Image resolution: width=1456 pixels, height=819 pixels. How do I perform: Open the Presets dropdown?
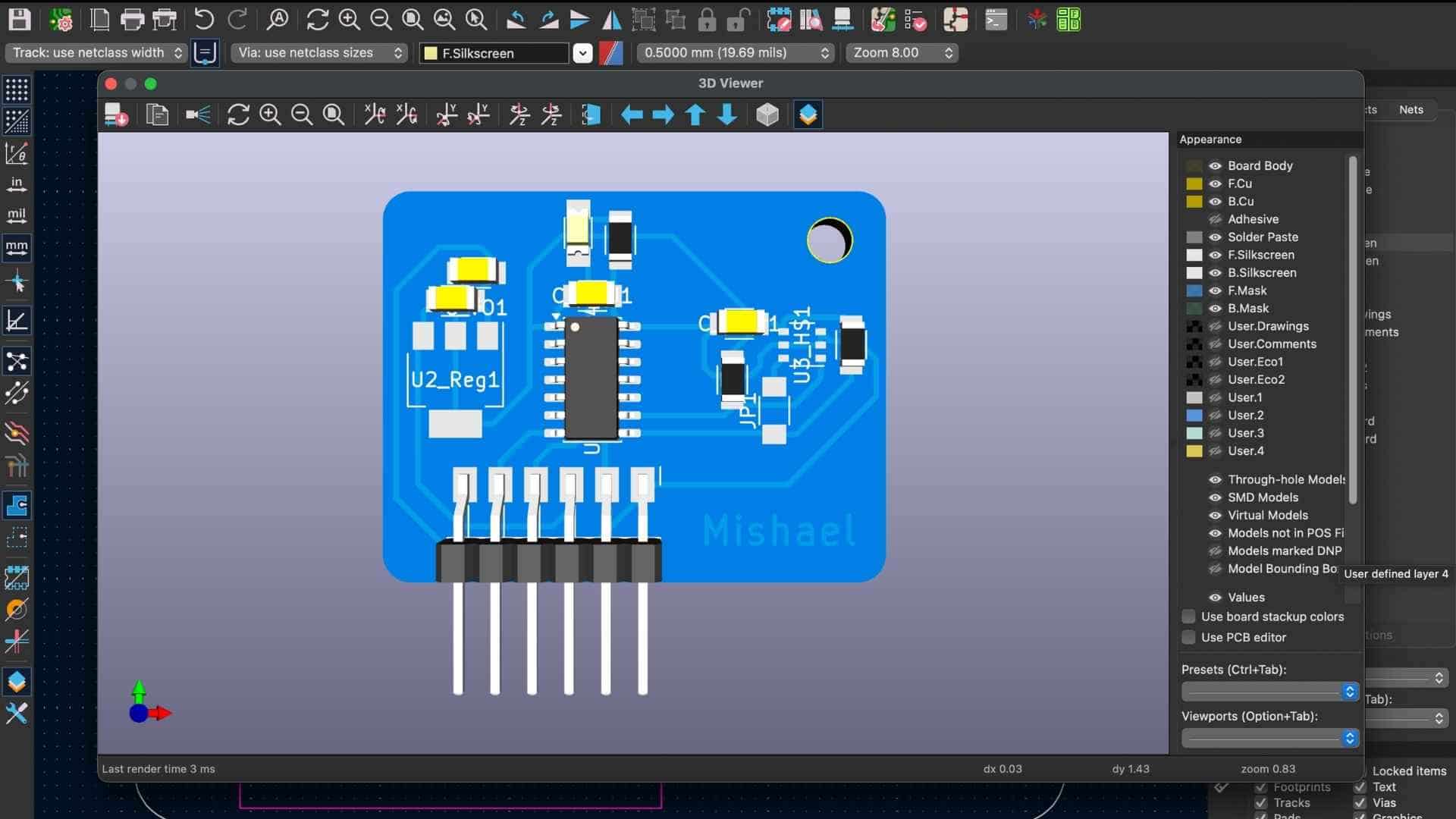pyautogui.click(x=1269, y=691)
